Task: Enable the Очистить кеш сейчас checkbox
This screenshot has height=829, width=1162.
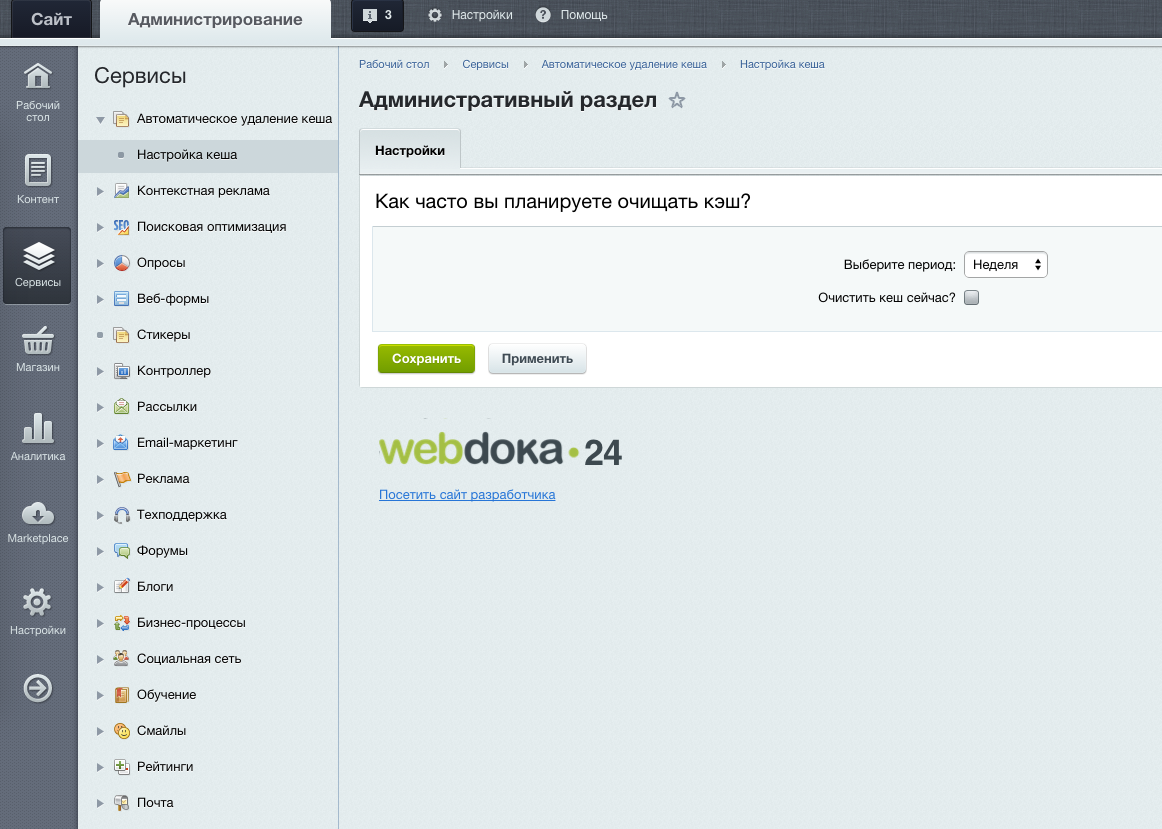Action: click(972, 298)
